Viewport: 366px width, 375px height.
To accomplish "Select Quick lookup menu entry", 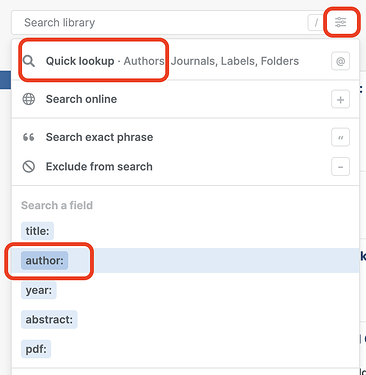I will pos(185,61).
